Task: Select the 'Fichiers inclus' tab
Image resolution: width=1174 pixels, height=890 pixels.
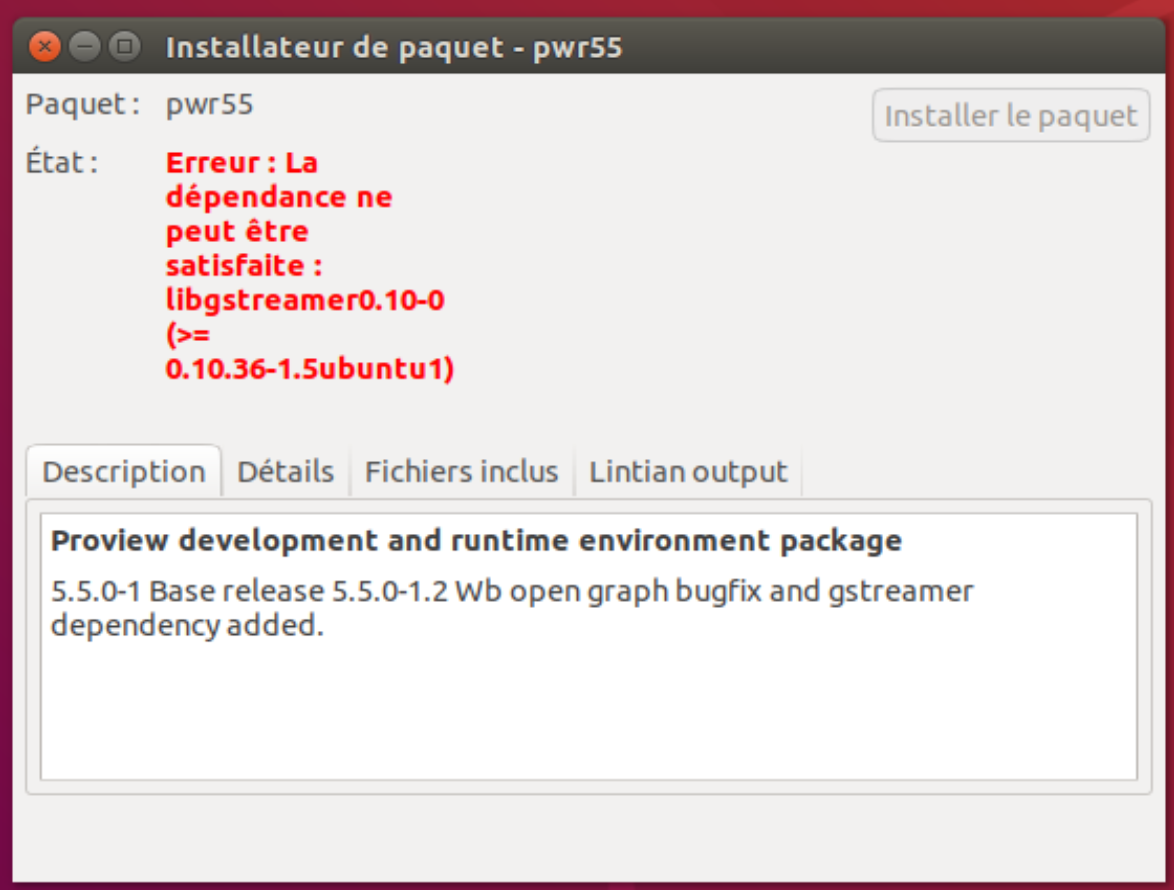Action: pos(461,471)
